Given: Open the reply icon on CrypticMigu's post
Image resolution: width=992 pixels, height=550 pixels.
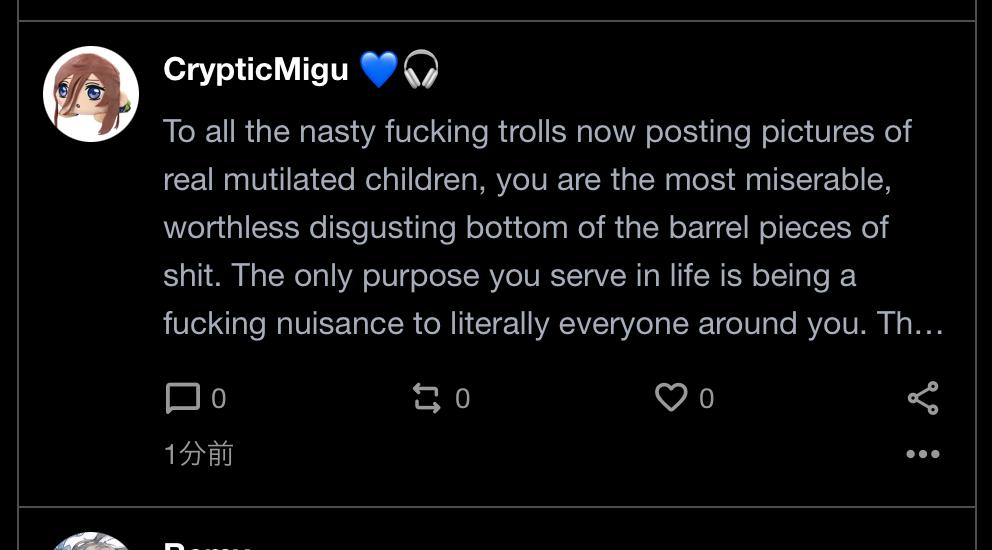Looking at the screenshot, I should (182, 398).
